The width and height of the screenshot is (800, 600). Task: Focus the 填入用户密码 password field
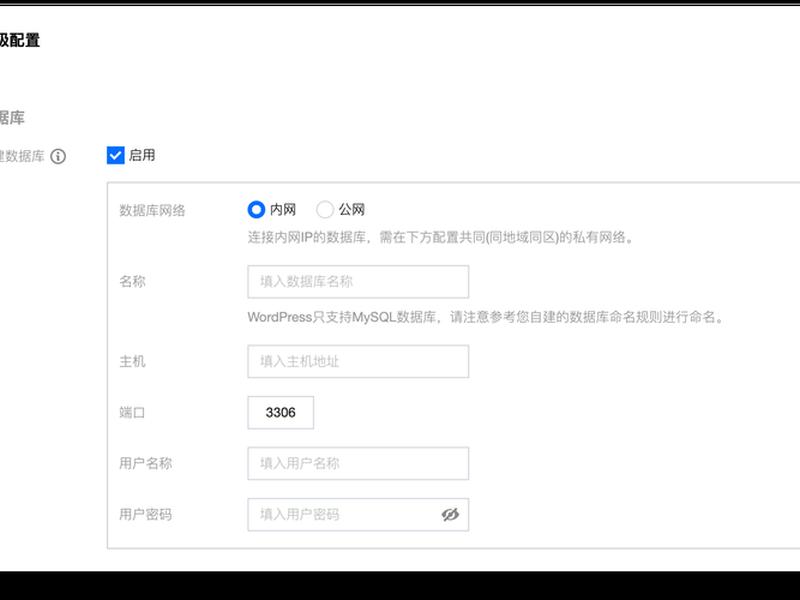pyautogui.click(x=358, y=514)
